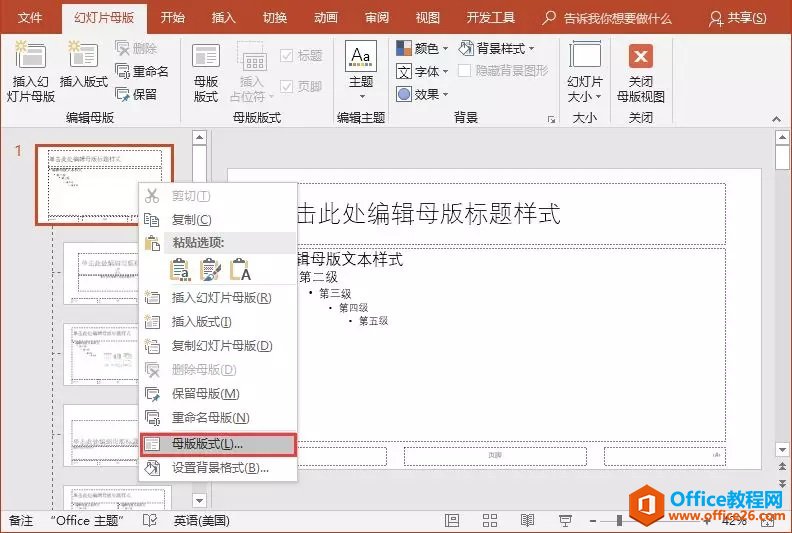Start Slide Show from status bar icon
Viewport: 792px width, 533px height.
tap(565, 520)
